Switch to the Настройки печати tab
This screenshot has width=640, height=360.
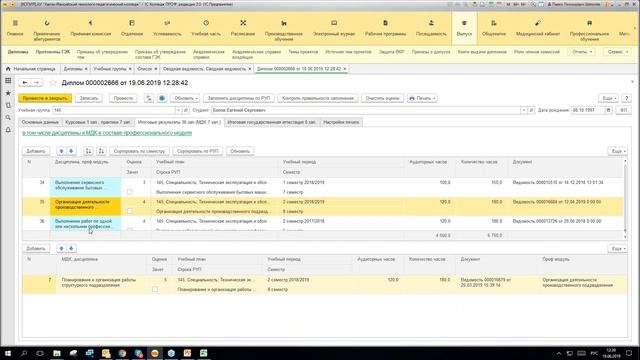[341, 122]
